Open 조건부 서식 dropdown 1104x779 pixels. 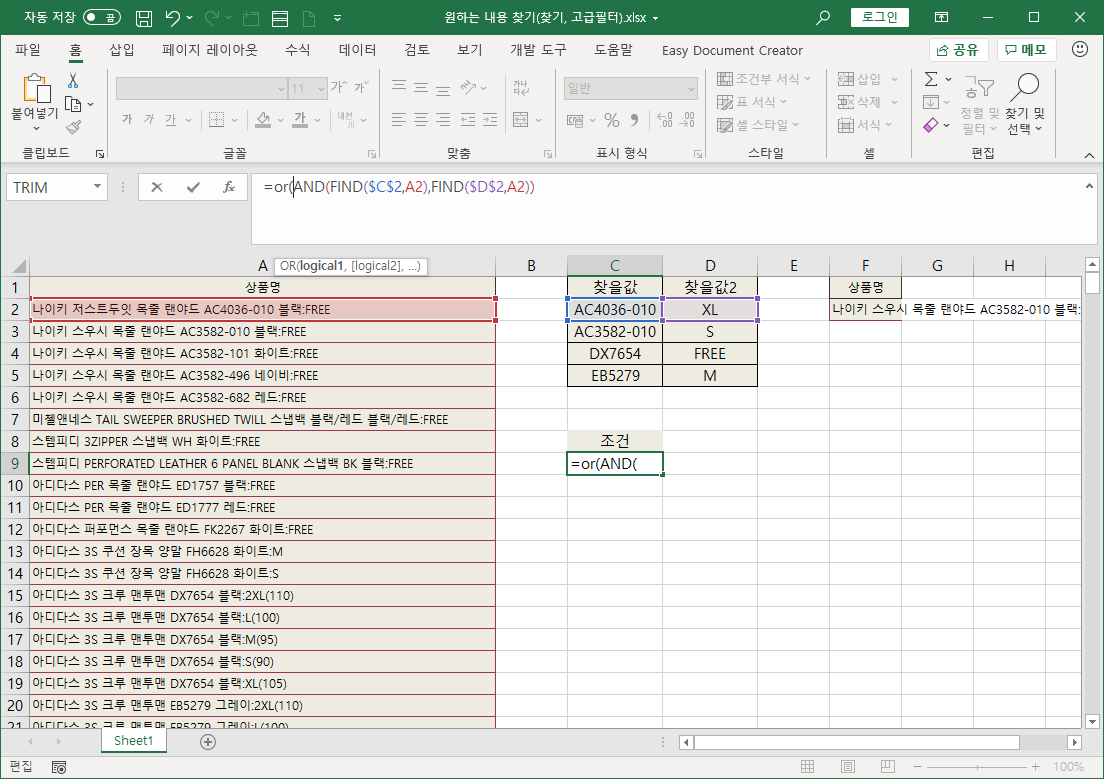(x=765, y=78)
